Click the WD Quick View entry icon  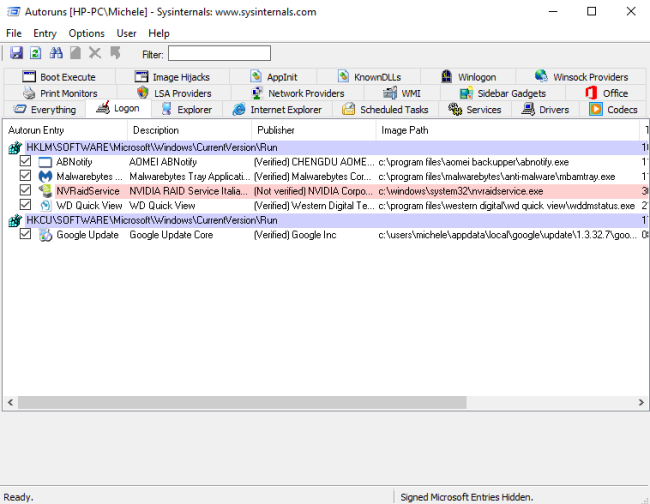[x=45, y=206]
